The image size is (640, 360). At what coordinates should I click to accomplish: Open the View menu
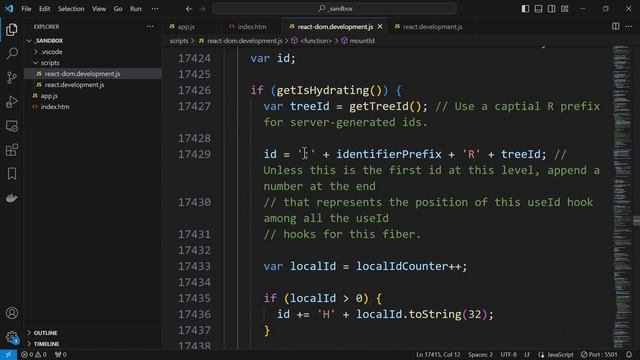click(x=99, y=9)
